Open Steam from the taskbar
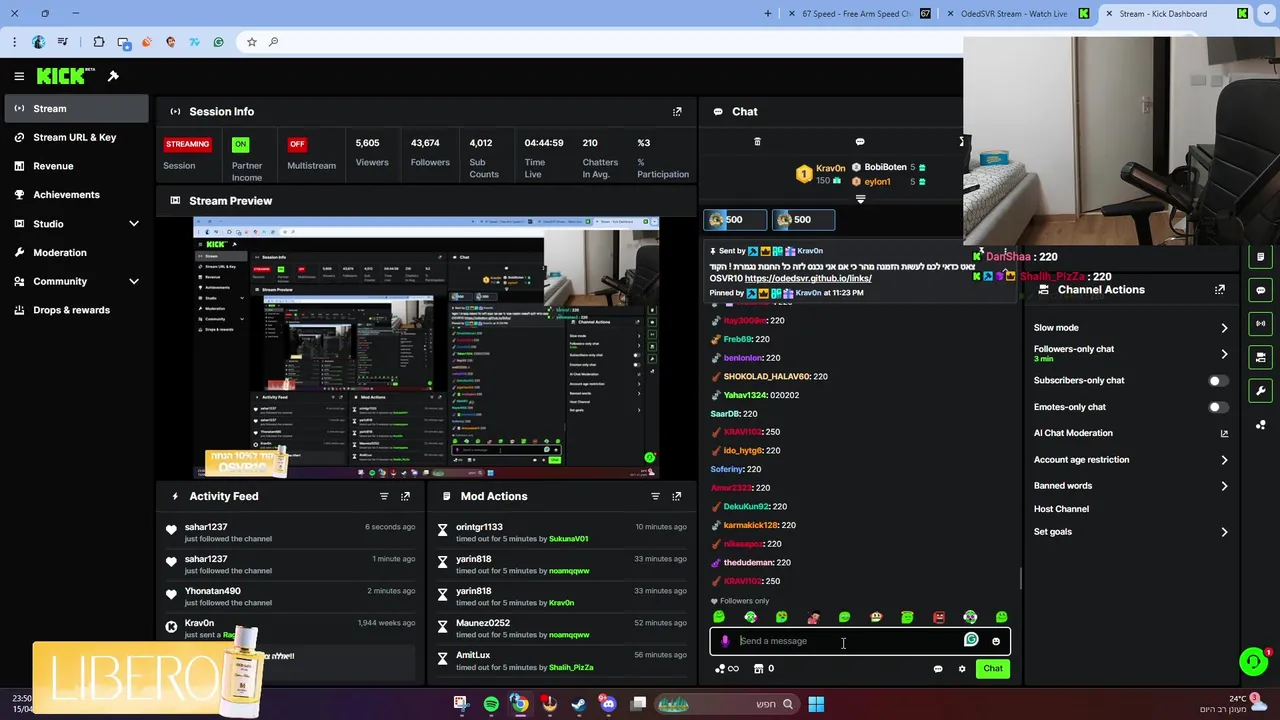The height and width of the screenshot is (720, 1280). point(578,704)
